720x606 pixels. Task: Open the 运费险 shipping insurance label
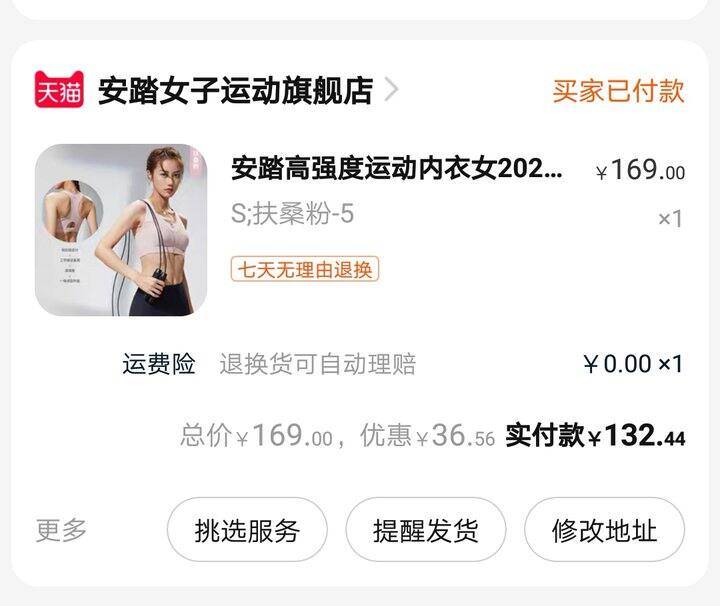[159, 364]
